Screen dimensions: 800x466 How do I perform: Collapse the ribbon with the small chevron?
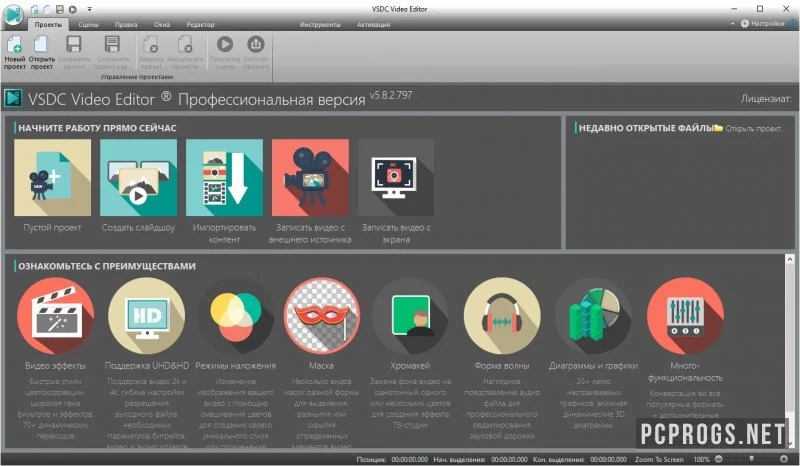(733, 23)
